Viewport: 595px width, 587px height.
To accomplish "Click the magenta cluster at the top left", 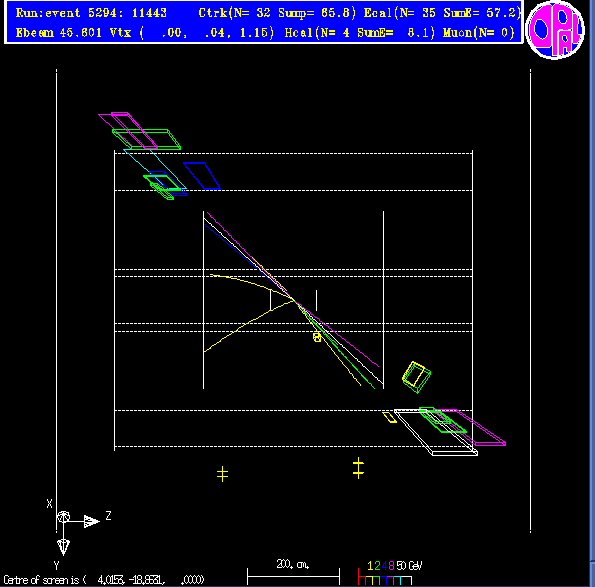I will [x=128, y=131].
